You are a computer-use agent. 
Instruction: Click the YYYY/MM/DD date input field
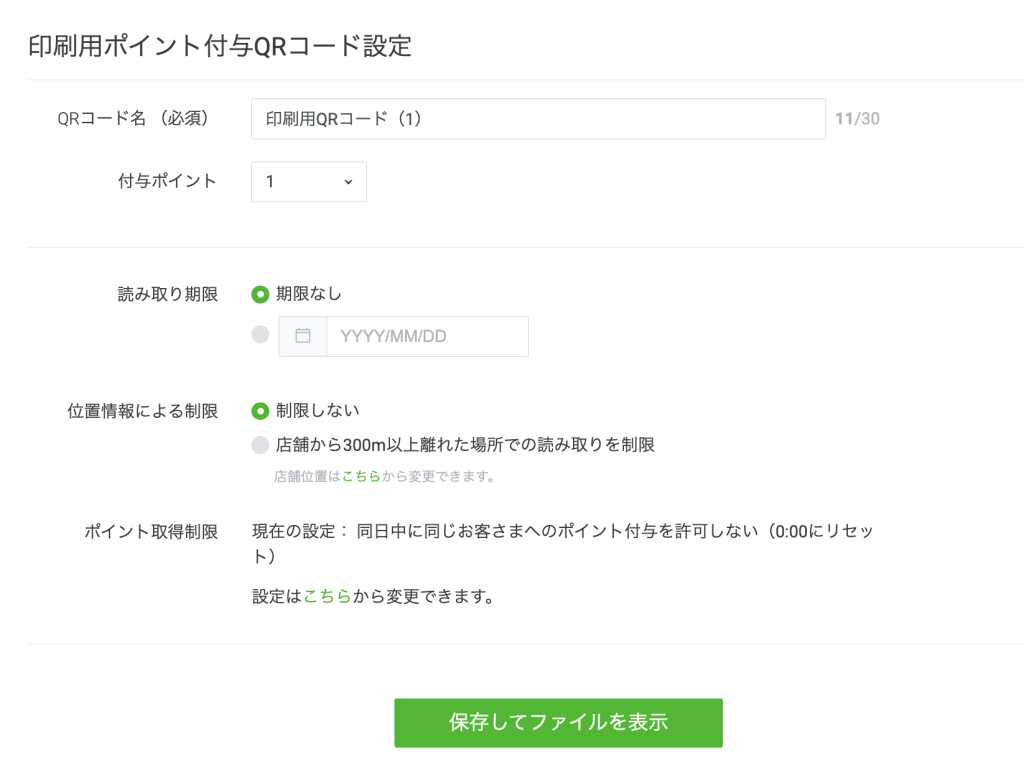pos(427,336)
